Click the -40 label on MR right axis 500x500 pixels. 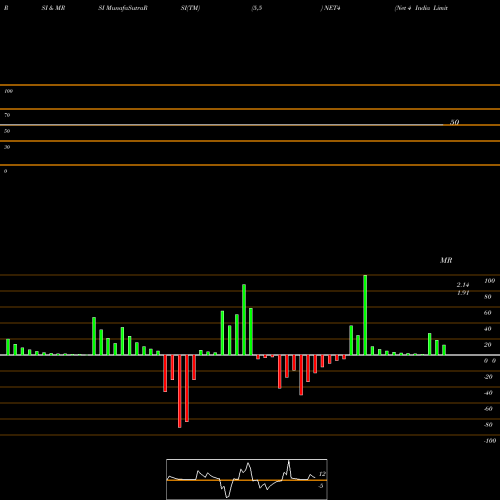click(x=488, y=393)
